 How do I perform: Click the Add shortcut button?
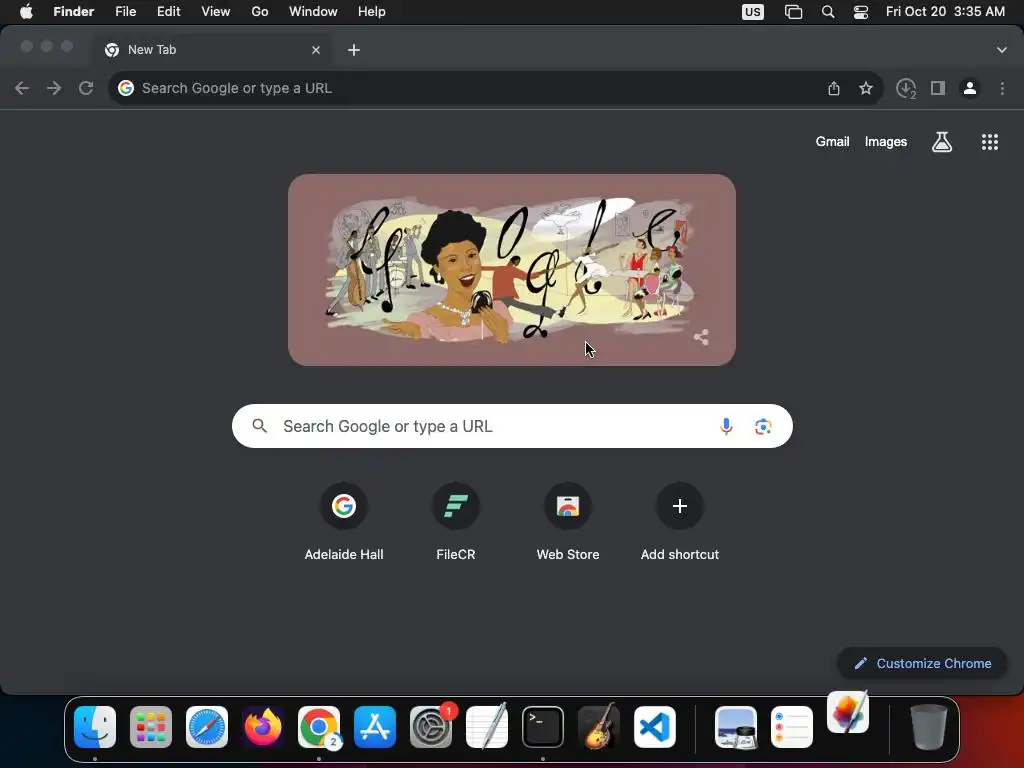(680, 522)
